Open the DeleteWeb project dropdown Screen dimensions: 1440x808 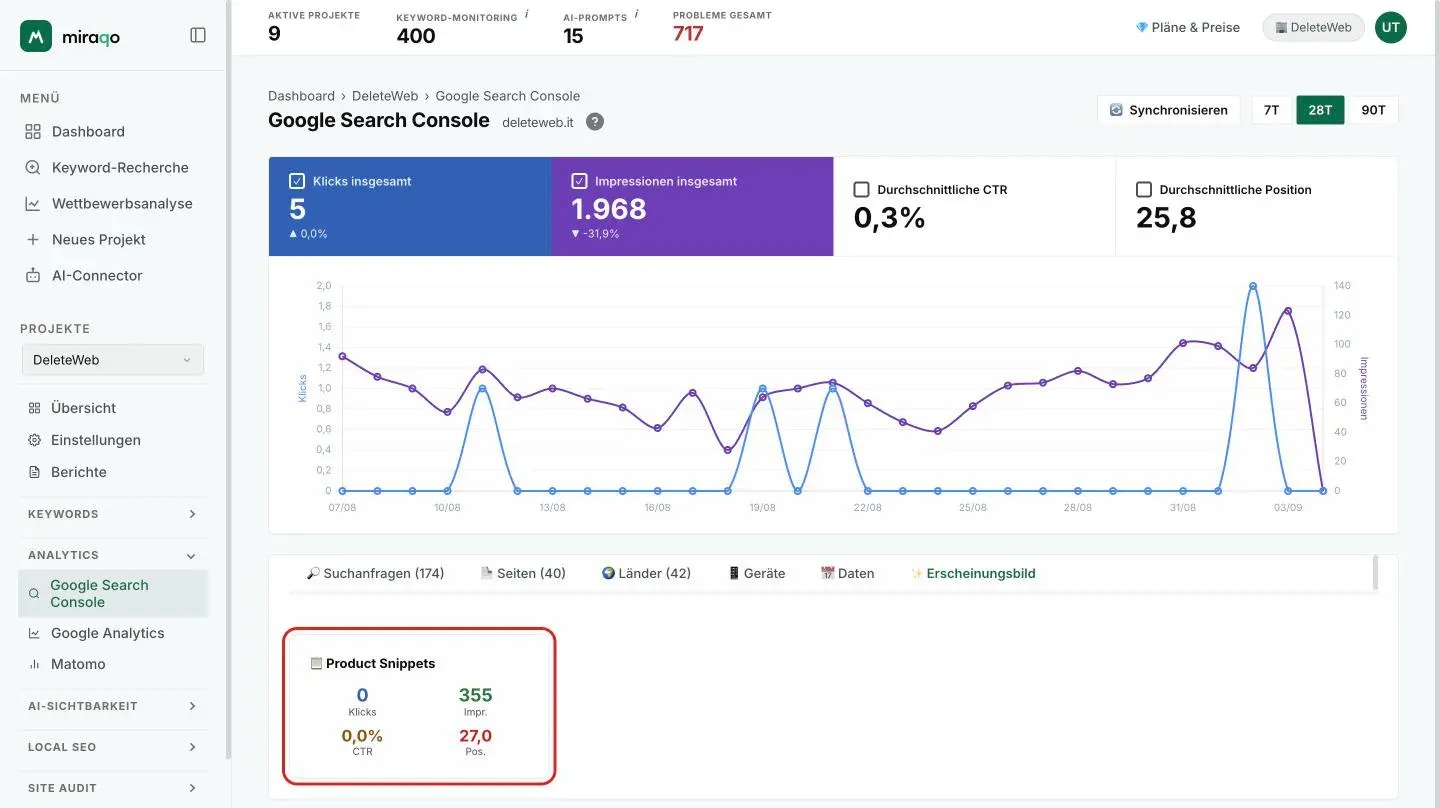113,360
